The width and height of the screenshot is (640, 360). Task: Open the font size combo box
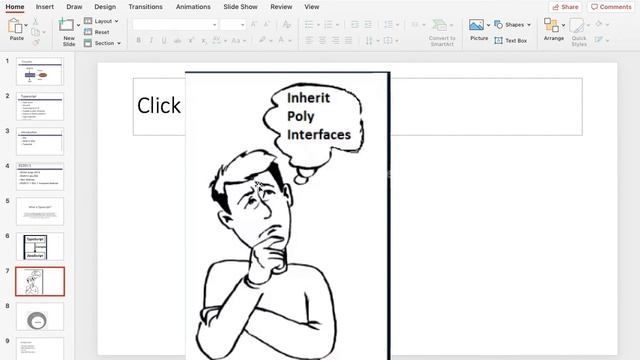coord(233,25)
